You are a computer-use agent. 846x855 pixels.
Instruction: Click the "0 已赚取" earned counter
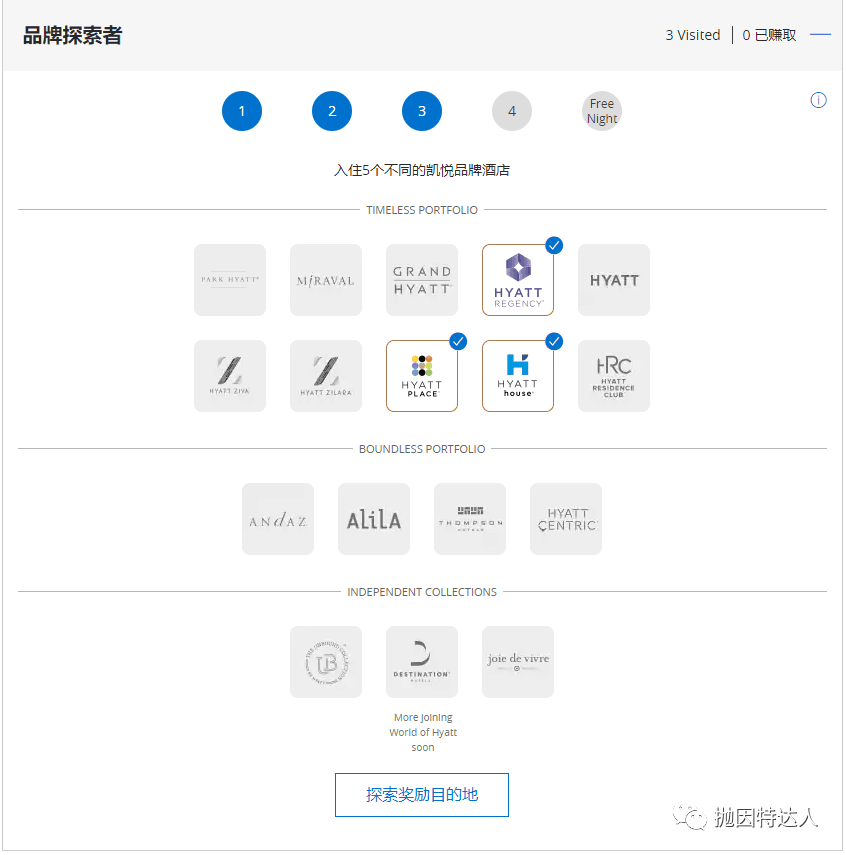tap(769, 35)
